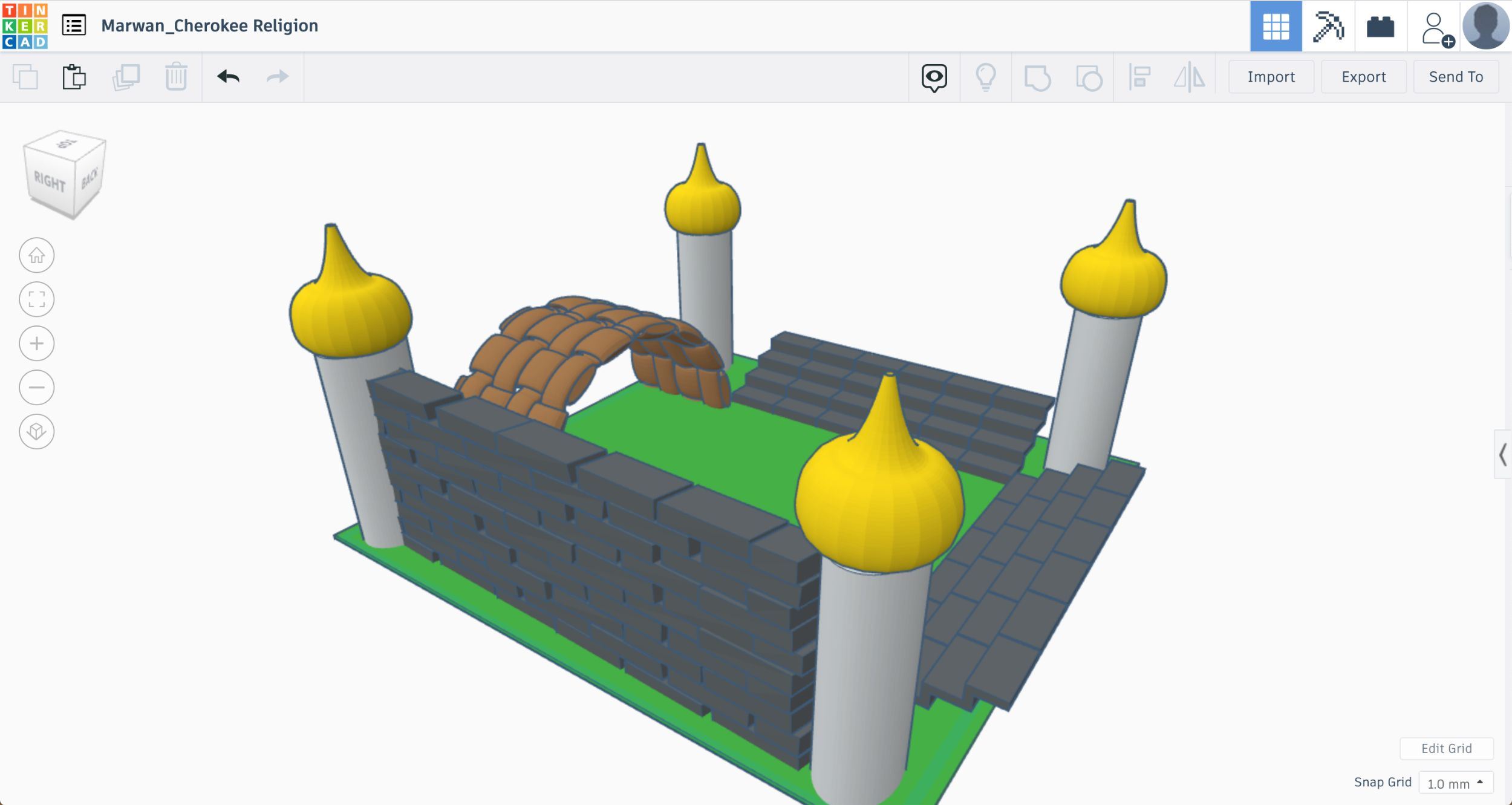The width and height of the screenshot is (1512, 805).
Task: Expand the collapsed shapes panel
Action: pyautogui.click(x=1502, y=455)
